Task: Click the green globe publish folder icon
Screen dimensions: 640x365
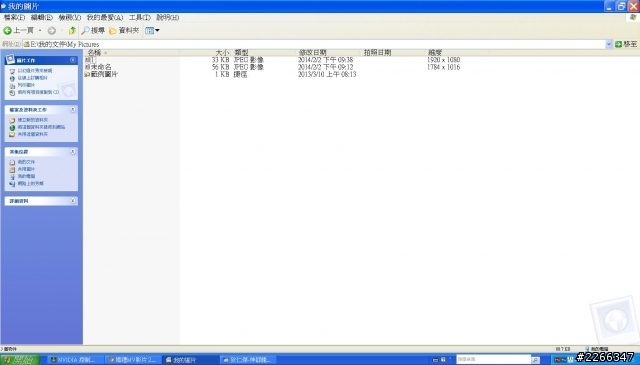Action: click(x=12, y=127)
